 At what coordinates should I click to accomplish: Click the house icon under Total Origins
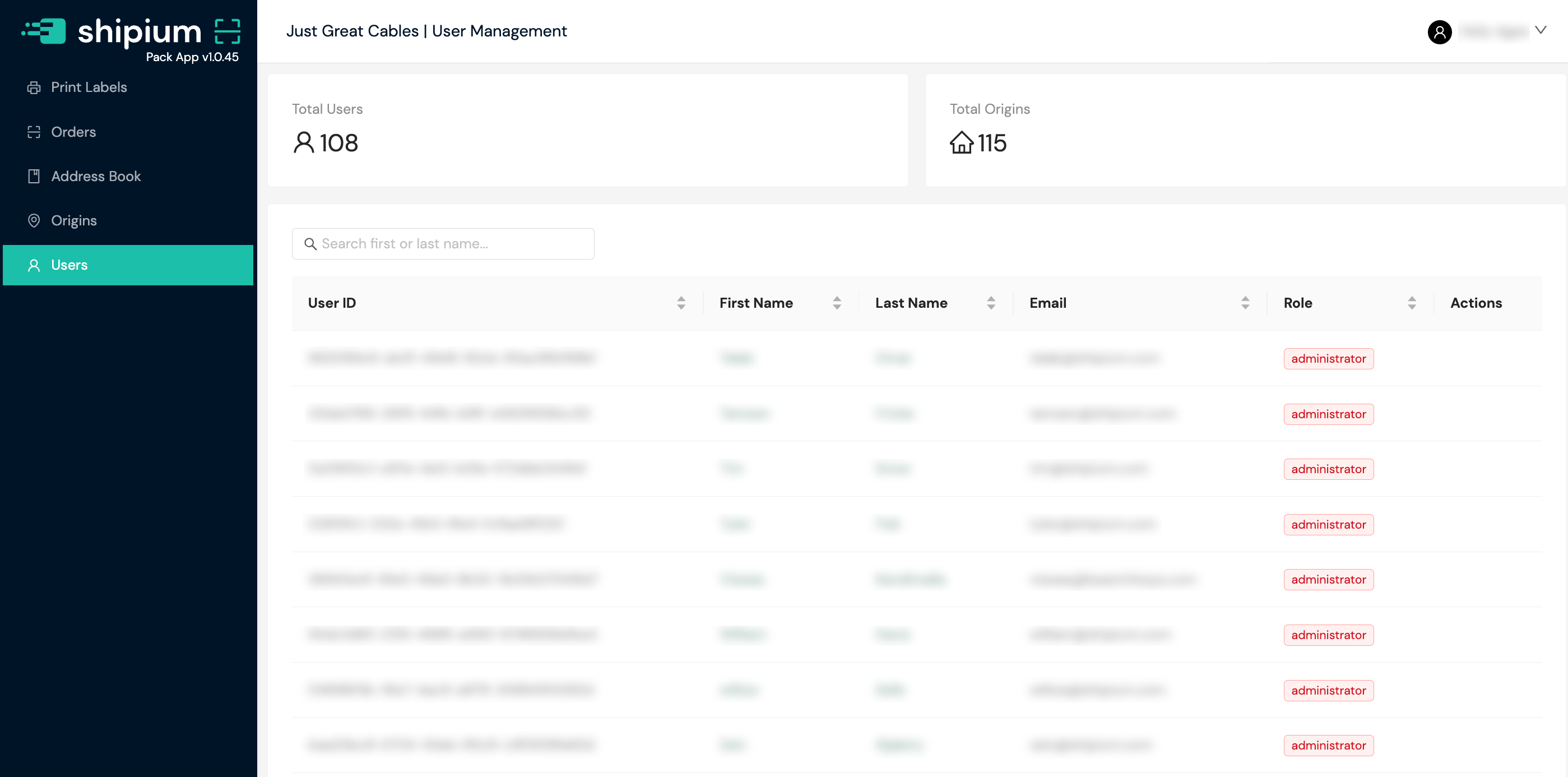pos(961,143)
